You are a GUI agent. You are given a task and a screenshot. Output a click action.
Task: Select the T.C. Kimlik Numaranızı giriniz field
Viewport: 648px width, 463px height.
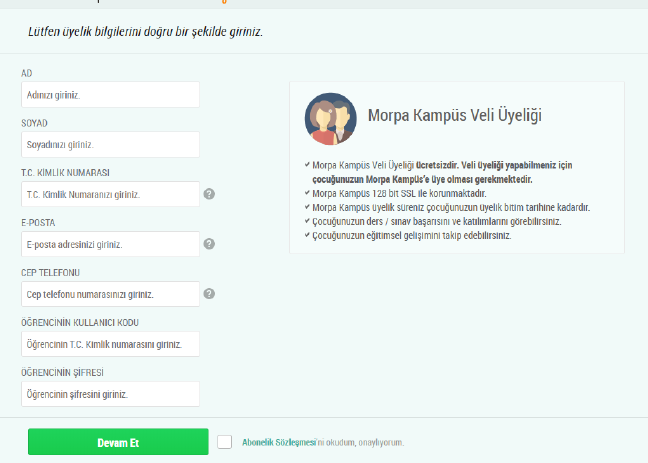click(110, 194)
